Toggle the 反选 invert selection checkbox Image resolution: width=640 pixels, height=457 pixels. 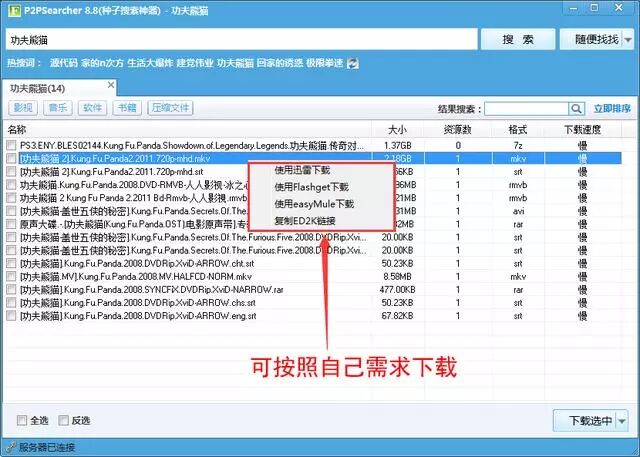tap(63, 420)
